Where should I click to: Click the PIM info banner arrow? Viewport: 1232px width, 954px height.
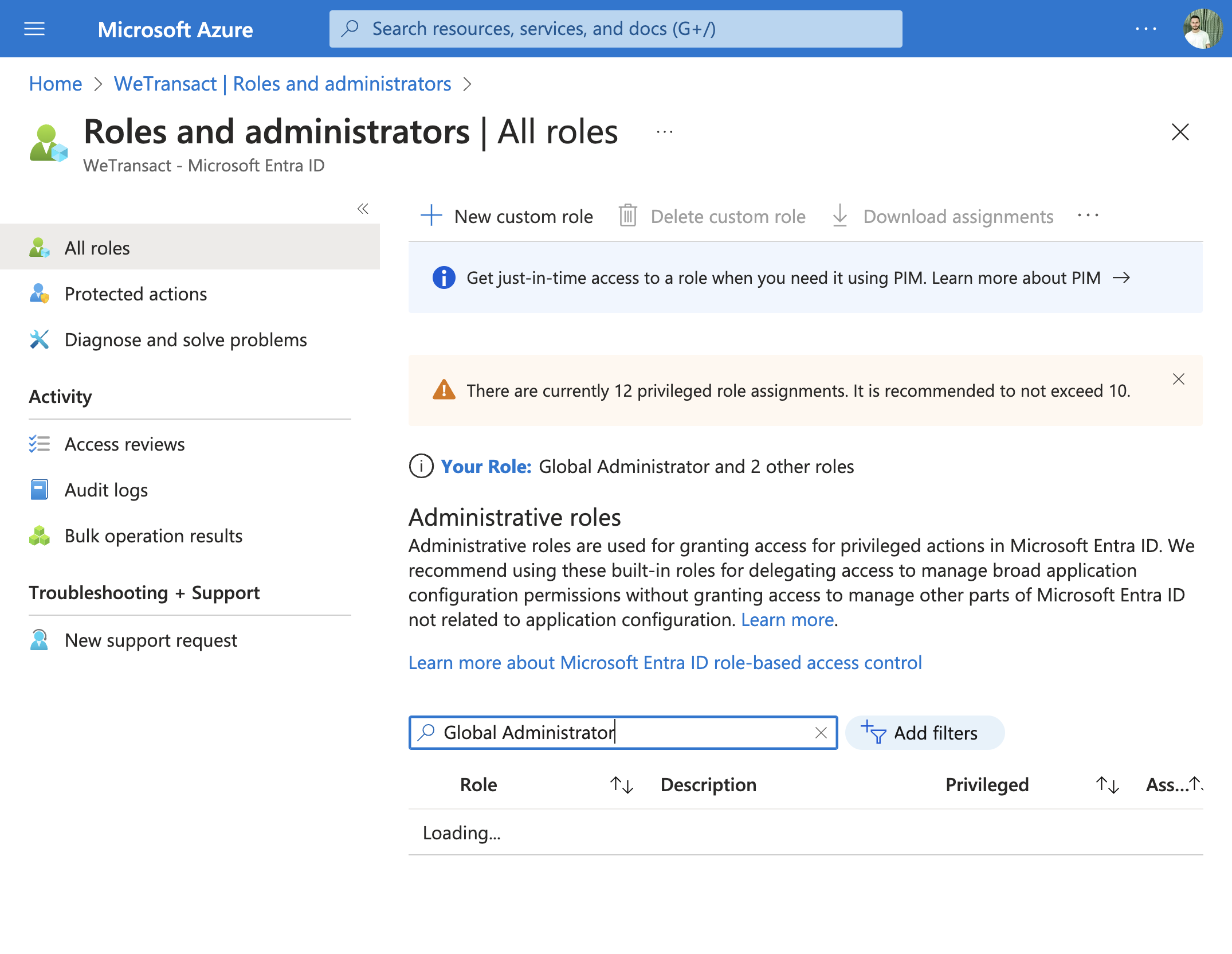click(x=1121, y=277)
